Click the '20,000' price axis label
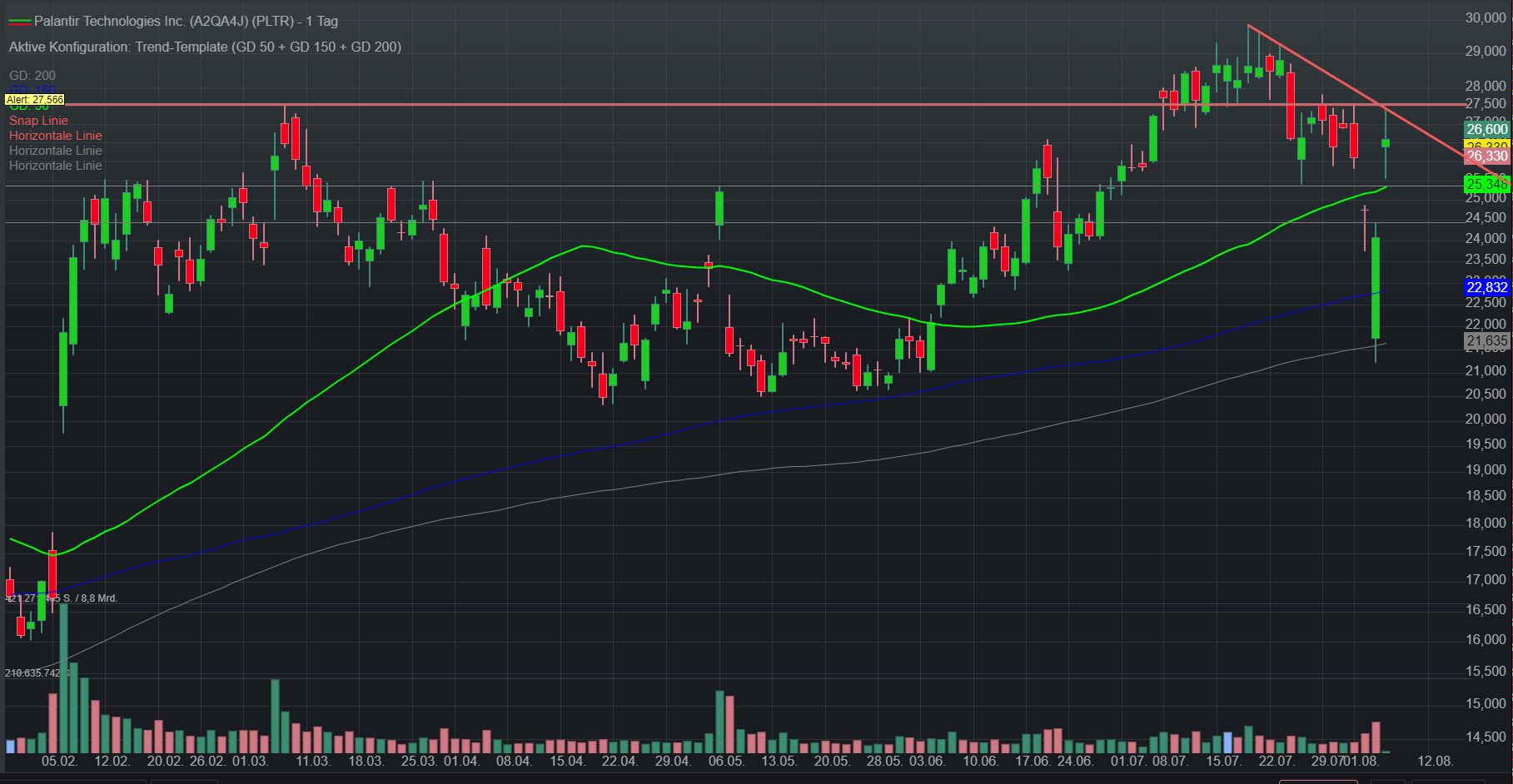The width and height of the screenshot is (1513, 784). (x=1486, y=419)
